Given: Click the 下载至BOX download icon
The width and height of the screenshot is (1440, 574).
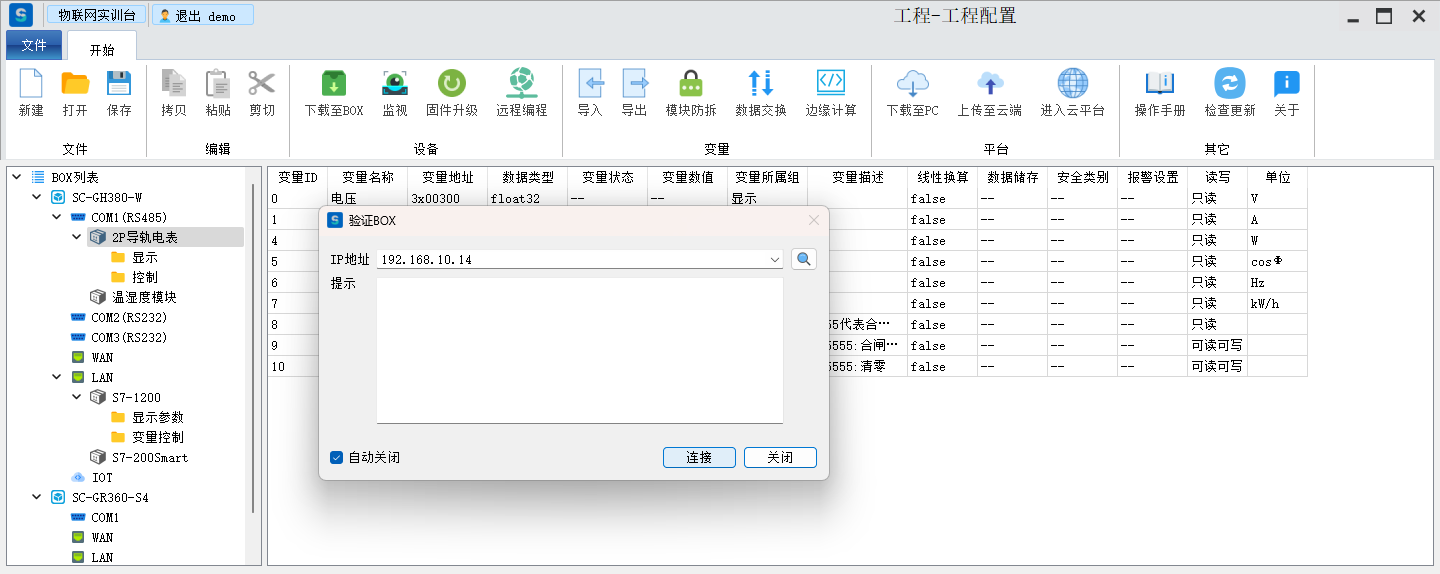Looking at the screenshot, I should point(333,84).
